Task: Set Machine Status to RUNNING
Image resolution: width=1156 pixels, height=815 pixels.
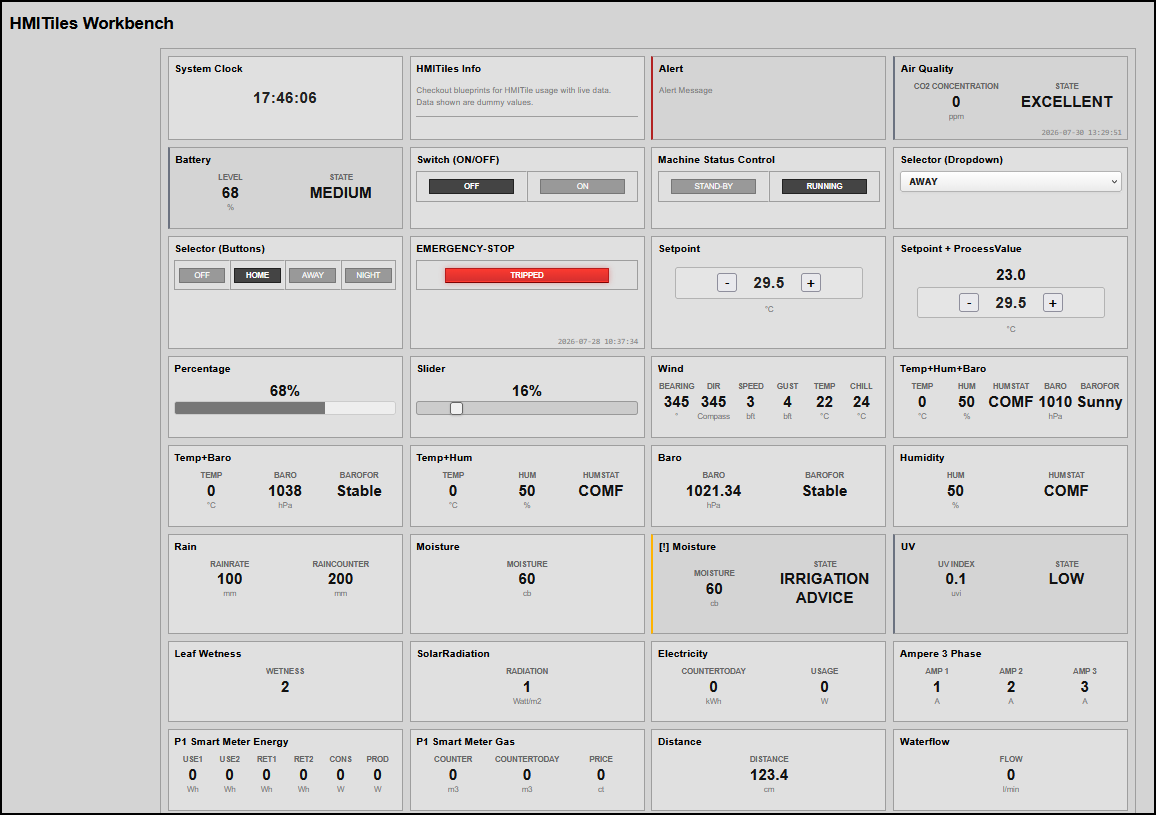Action: tap(824, 187)
